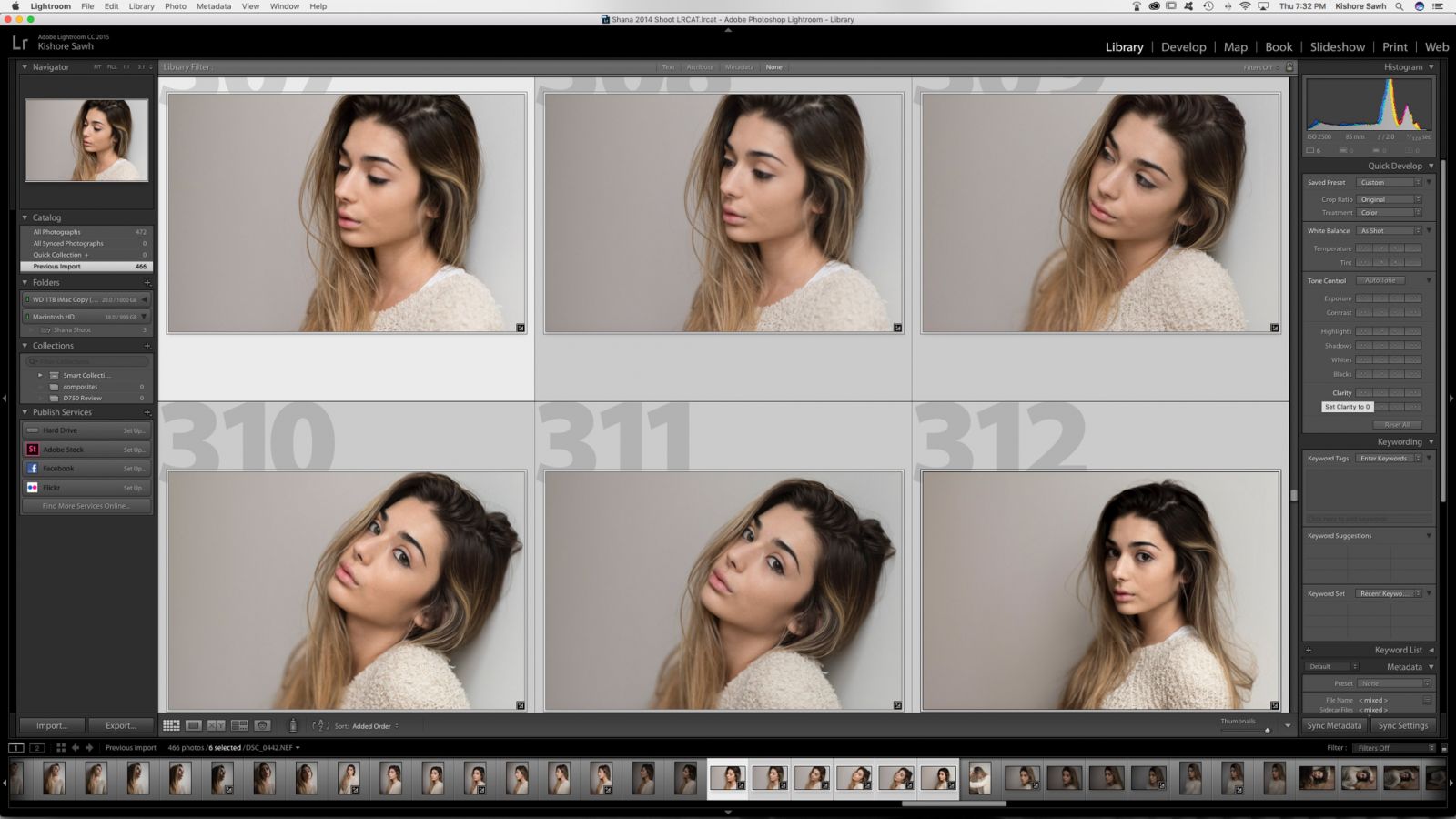Switch to Loupe view icon in toolbar

[194, 725]
